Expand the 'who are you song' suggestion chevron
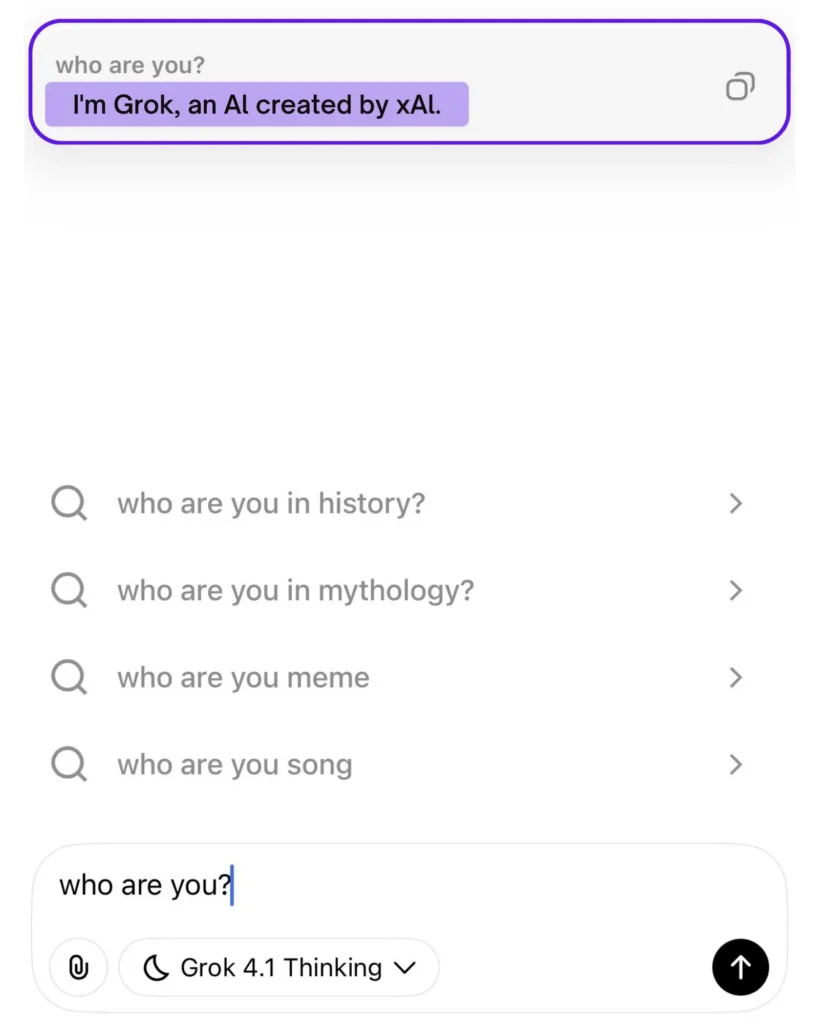This screenshot has height=1024, width=819. pyautogui.click(x=736, y=764)
